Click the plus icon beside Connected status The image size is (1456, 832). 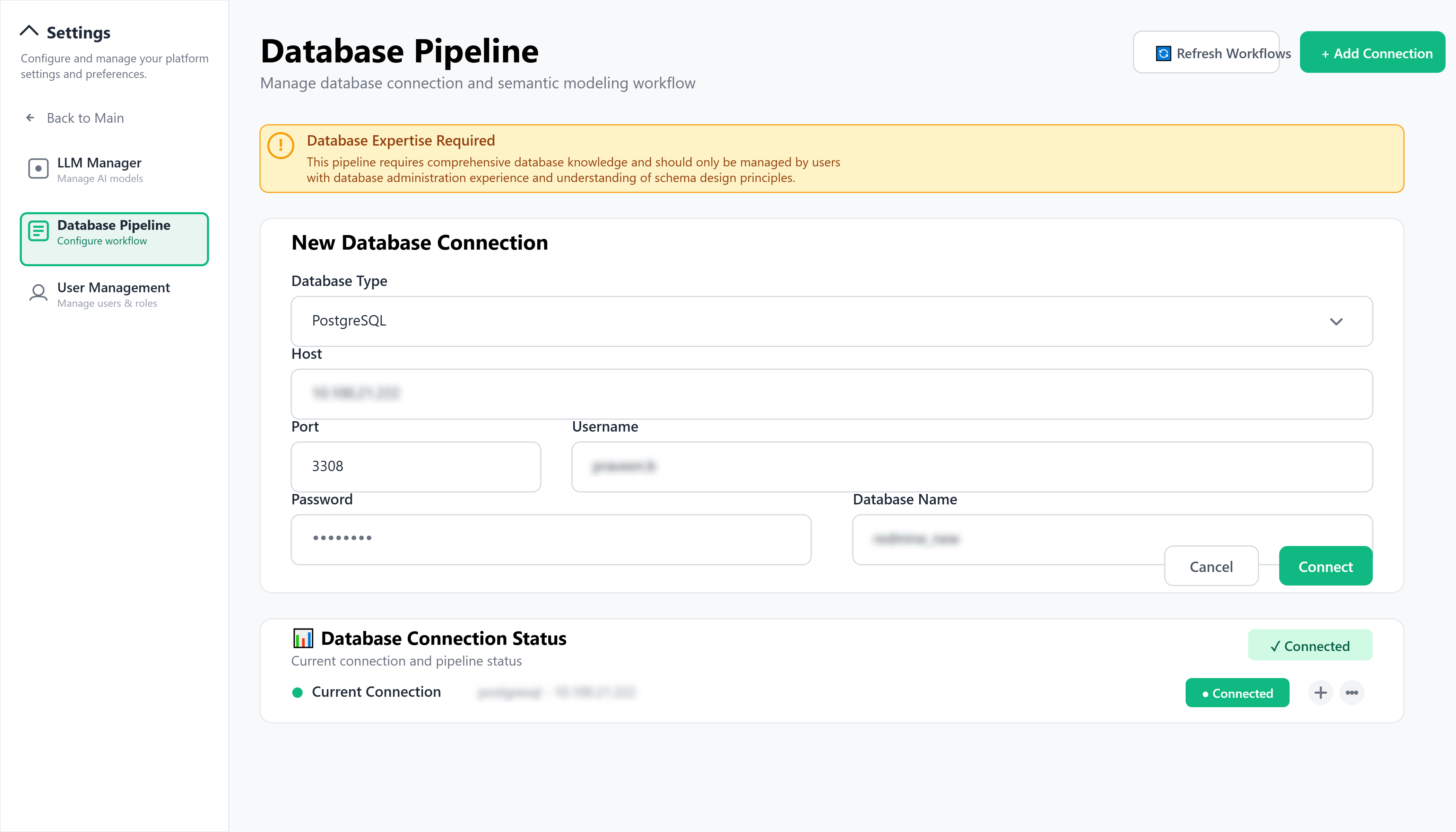pyautogui.click(x=1320, y=693)
